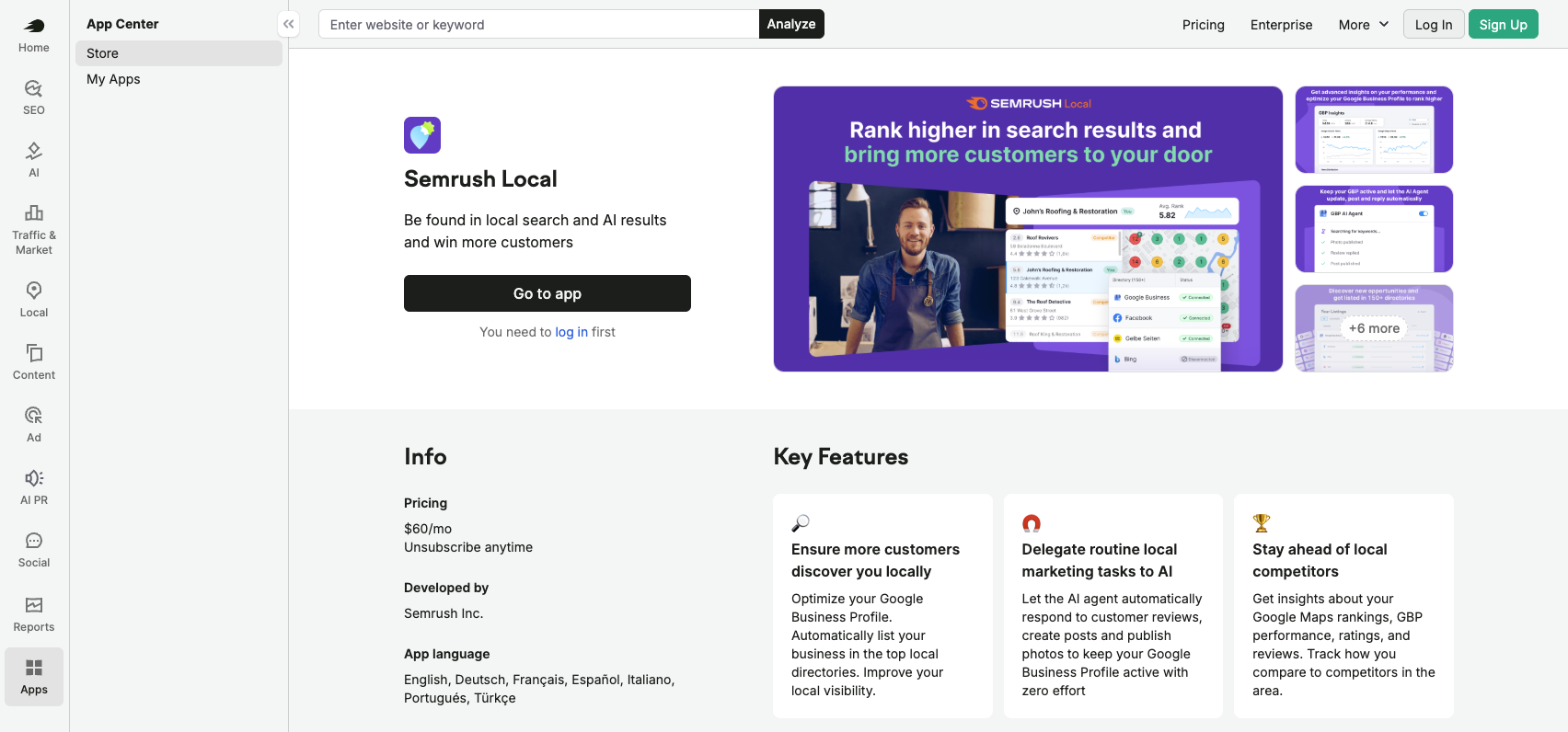The width and height of the screenshot is (1568, 732).
Task: Click the Unsubscribe anytime text
Action: (x=468, y=547)
